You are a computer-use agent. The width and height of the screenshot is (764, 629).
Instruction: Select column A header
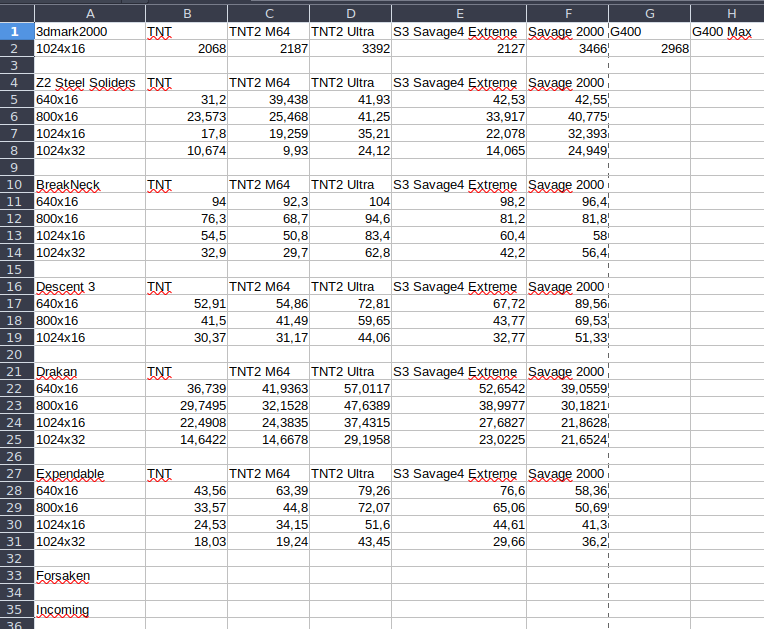coord(90,14)
